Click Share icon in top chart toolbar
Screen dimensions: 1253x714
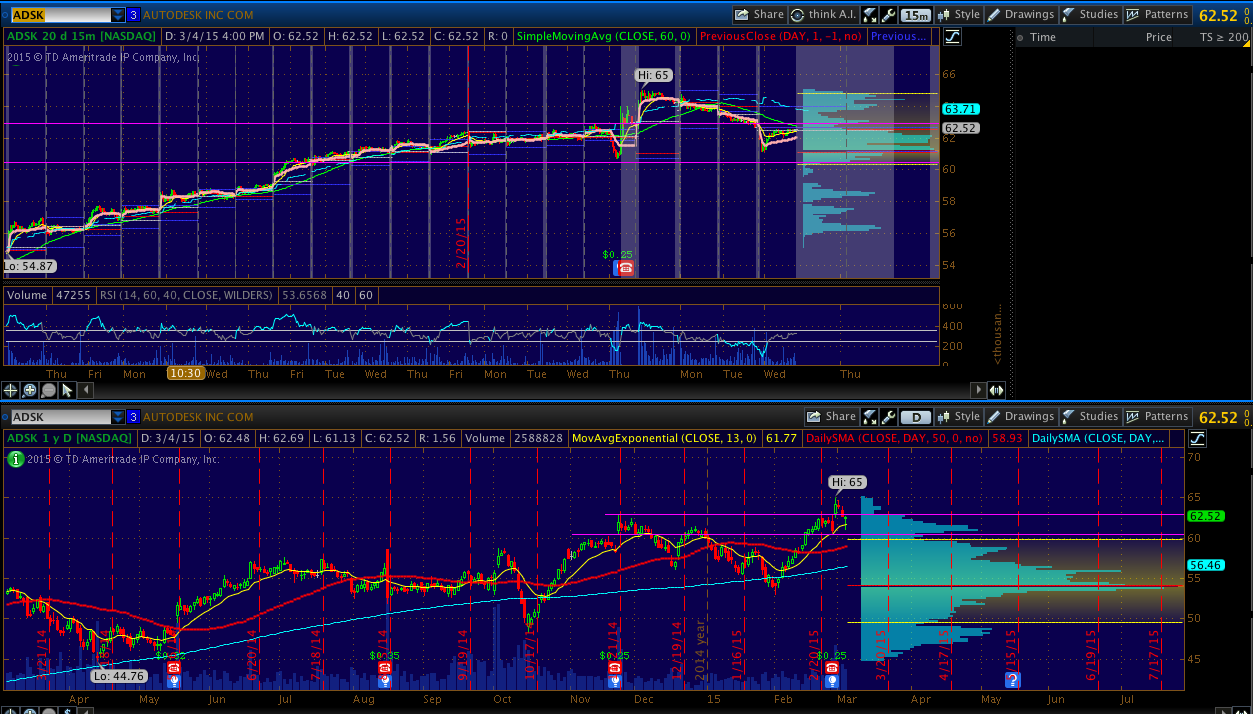click(x=759, y=15)
